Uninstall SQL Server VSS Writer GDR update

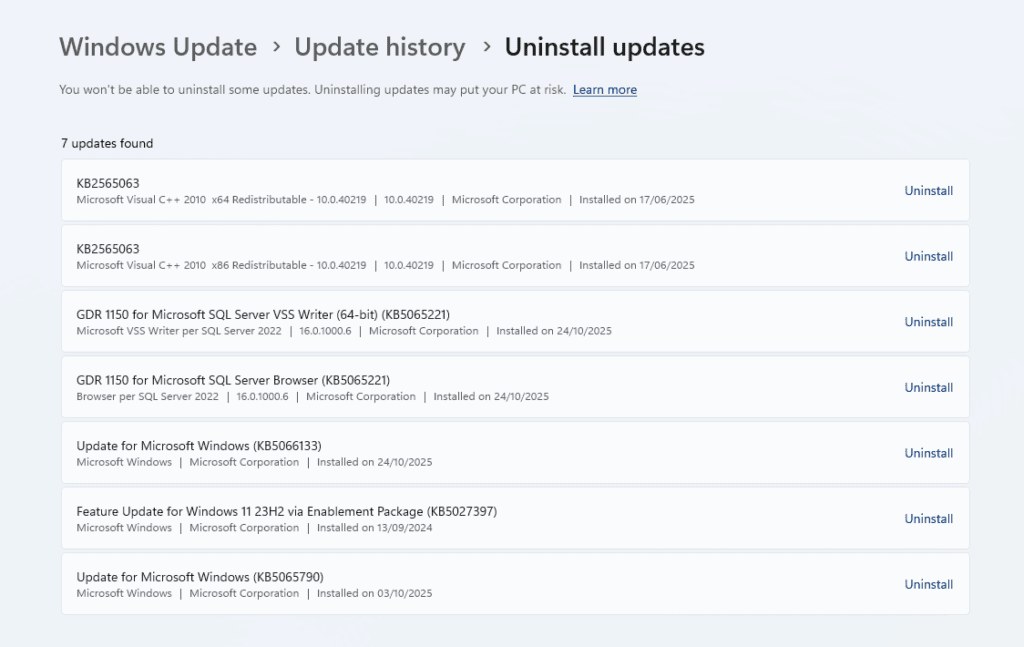pyautogui.click(x=928, y=322)
